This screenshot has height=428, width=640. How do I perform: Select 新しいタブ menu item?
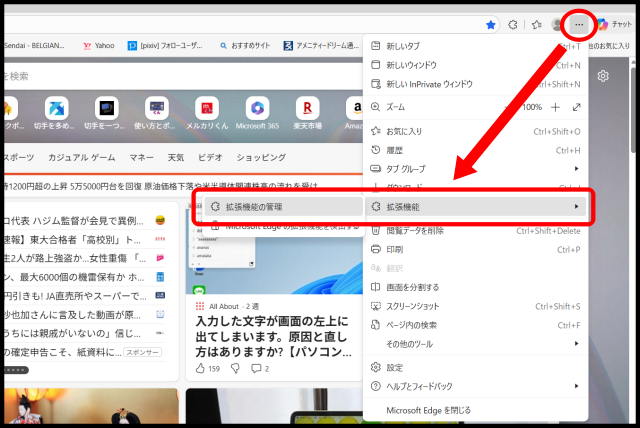pyautogui.click(x=476, y=46)
